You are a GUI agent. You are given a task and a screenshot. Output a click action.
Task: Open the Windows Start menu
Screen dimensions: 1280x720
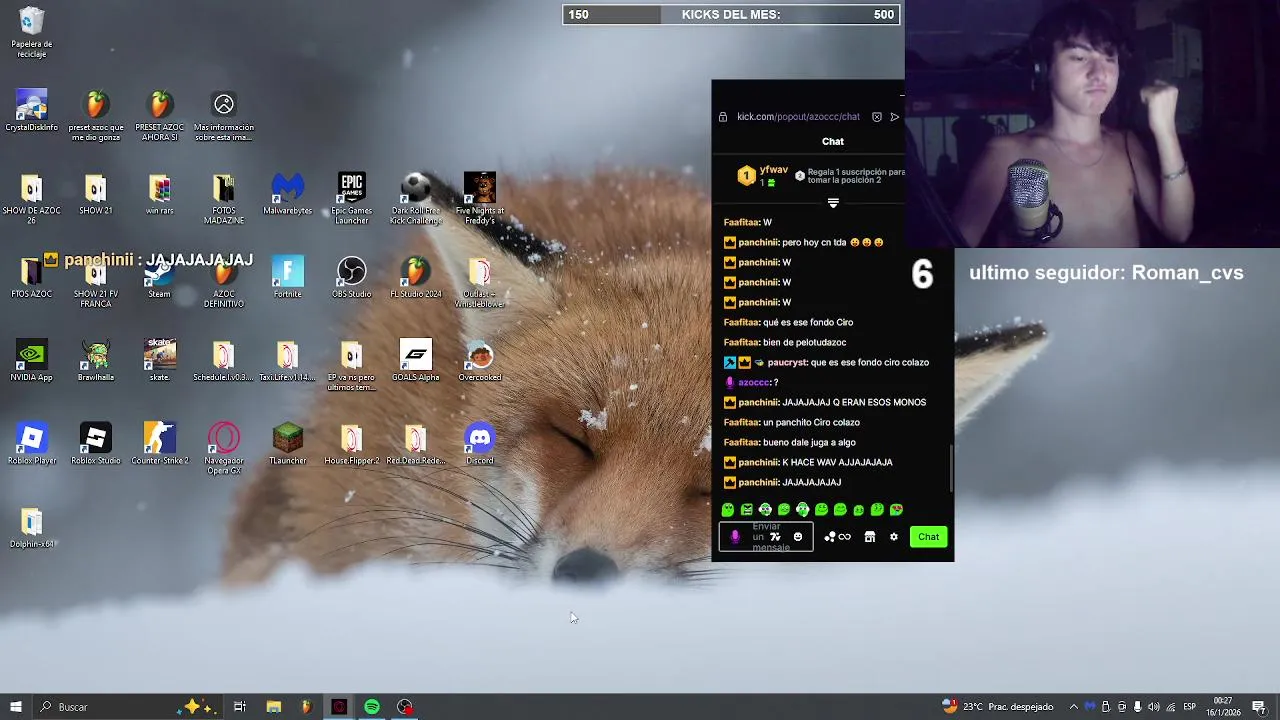(x=15, y=707)
